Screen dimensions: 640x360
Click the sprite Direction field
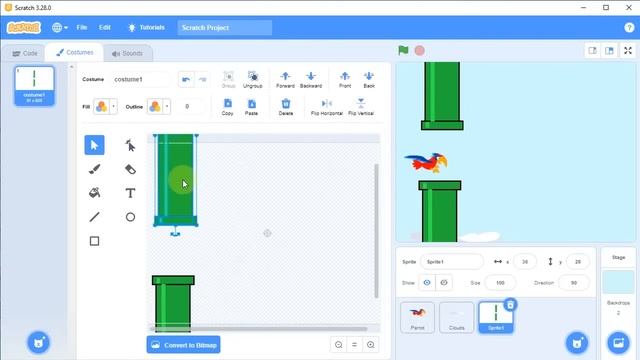[573, 282]
